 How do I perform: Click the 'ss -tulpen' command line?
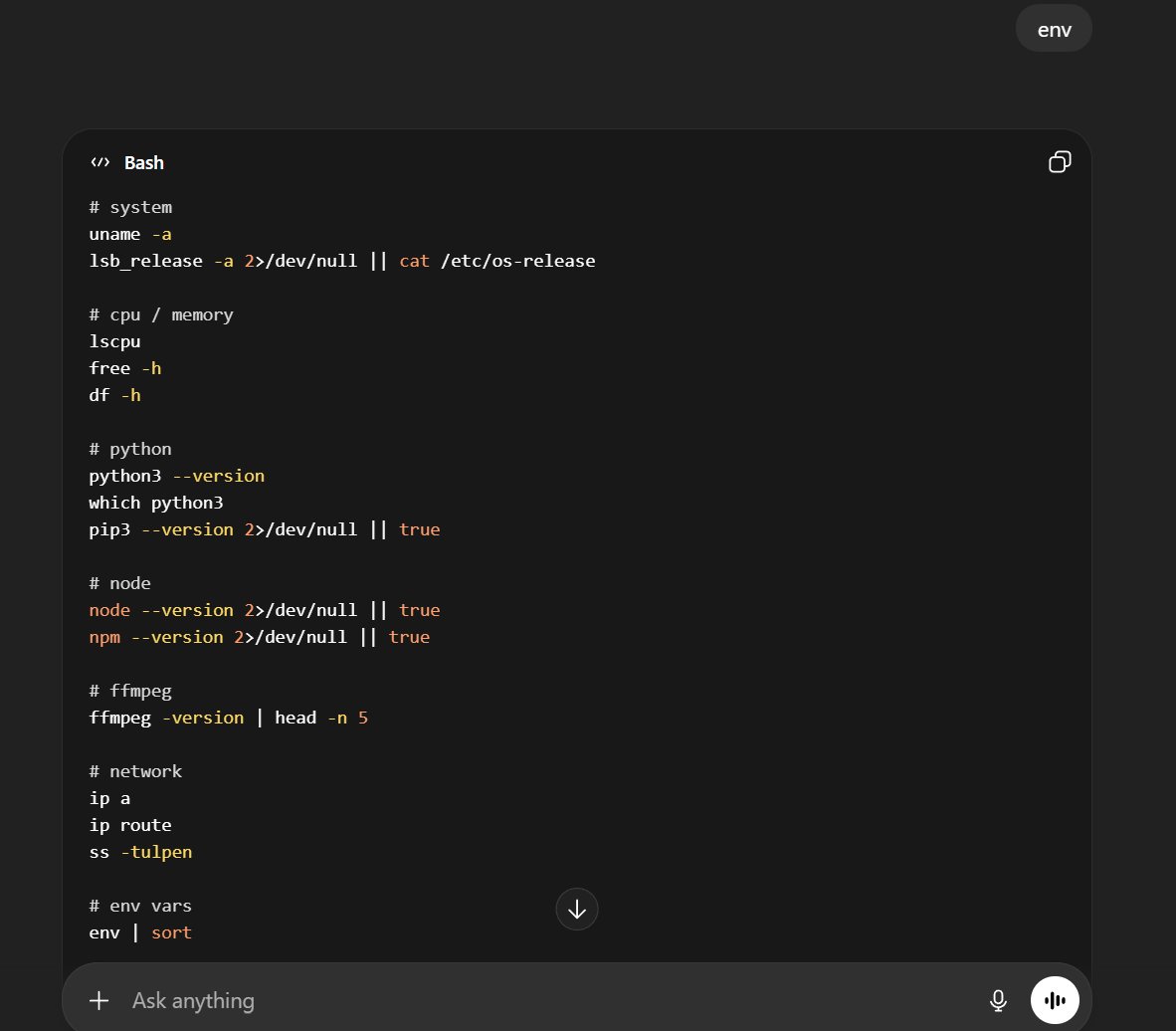pos(141,853)
